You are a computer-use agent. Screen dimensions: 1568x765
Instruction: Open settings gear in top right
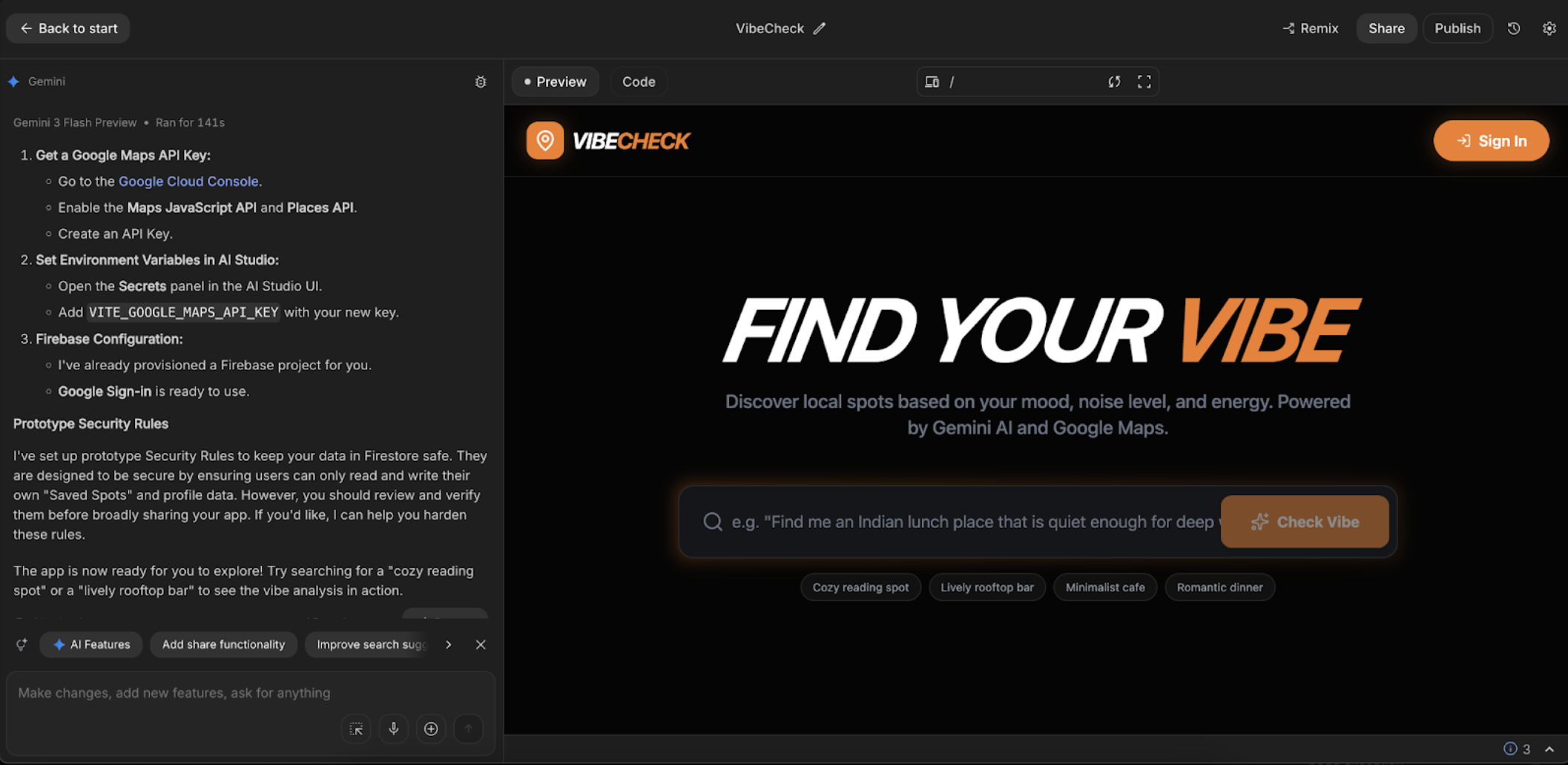tap(1549, 28)
